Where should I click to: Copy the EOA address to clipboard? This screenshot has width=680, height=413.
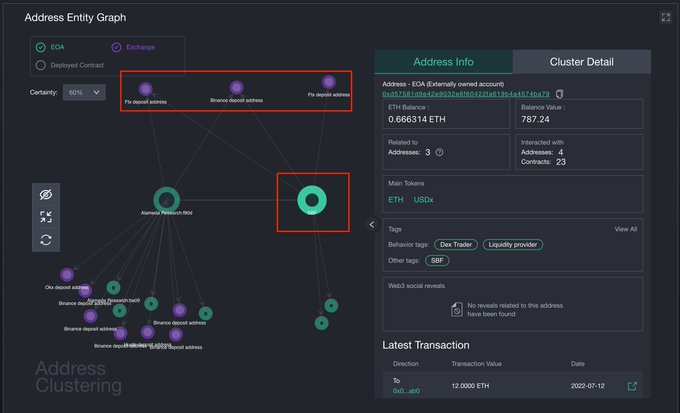click(x=559, y=94)
